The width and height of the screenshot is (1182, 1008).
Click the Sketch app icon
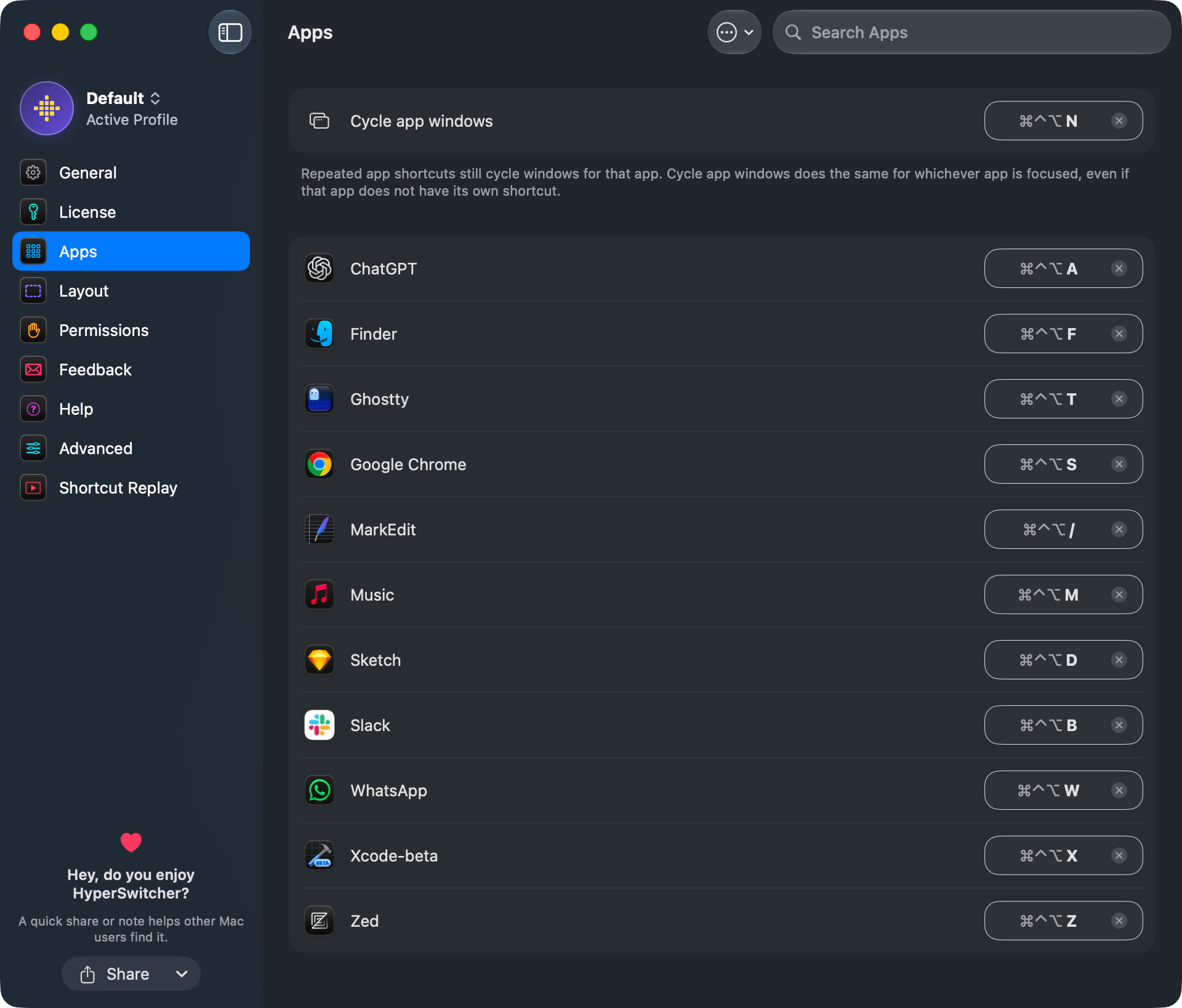pos(320,660)
